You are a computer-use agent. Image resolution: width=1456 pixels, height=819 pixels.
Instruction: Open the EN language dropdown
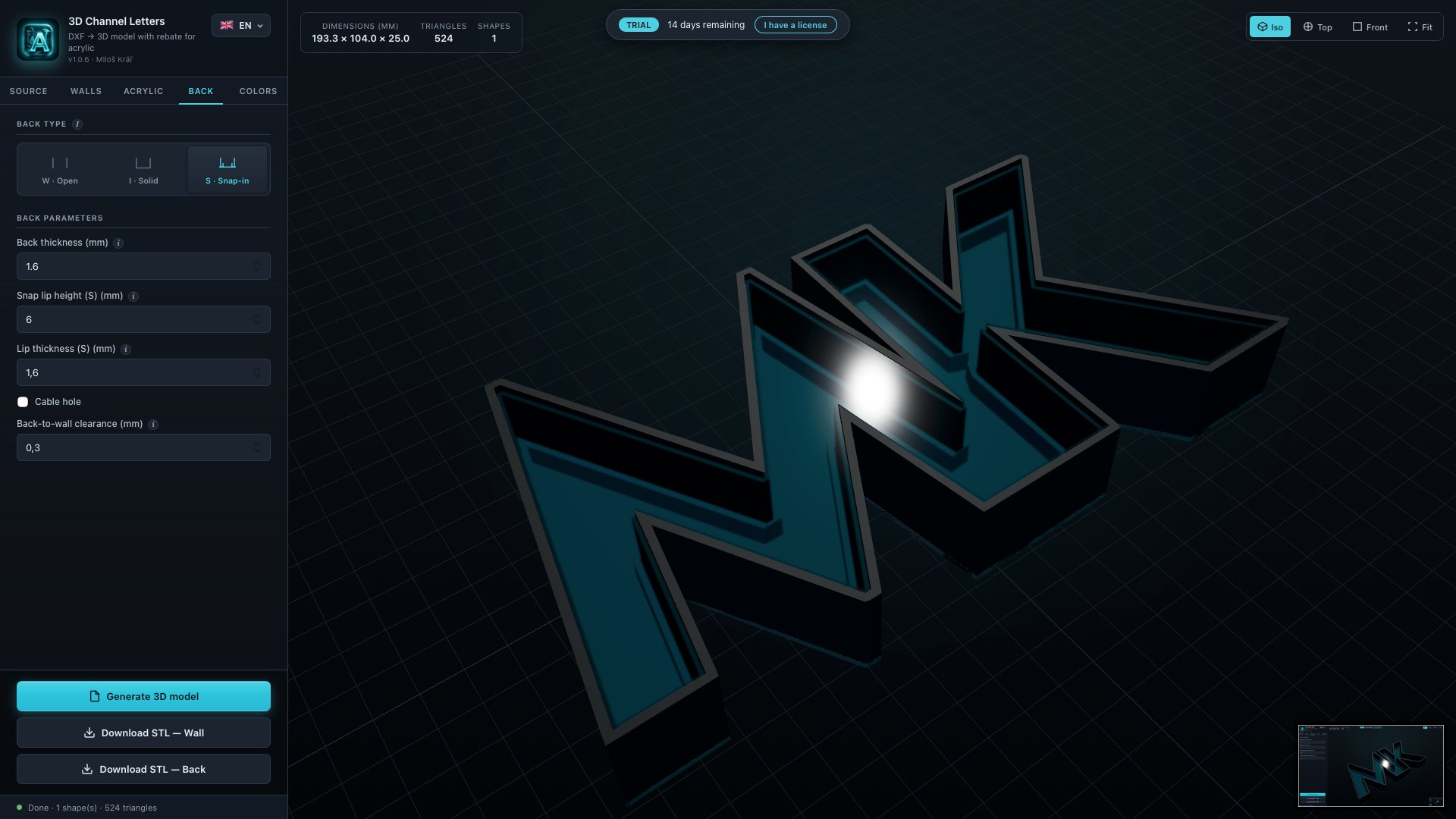click(241, 26)
